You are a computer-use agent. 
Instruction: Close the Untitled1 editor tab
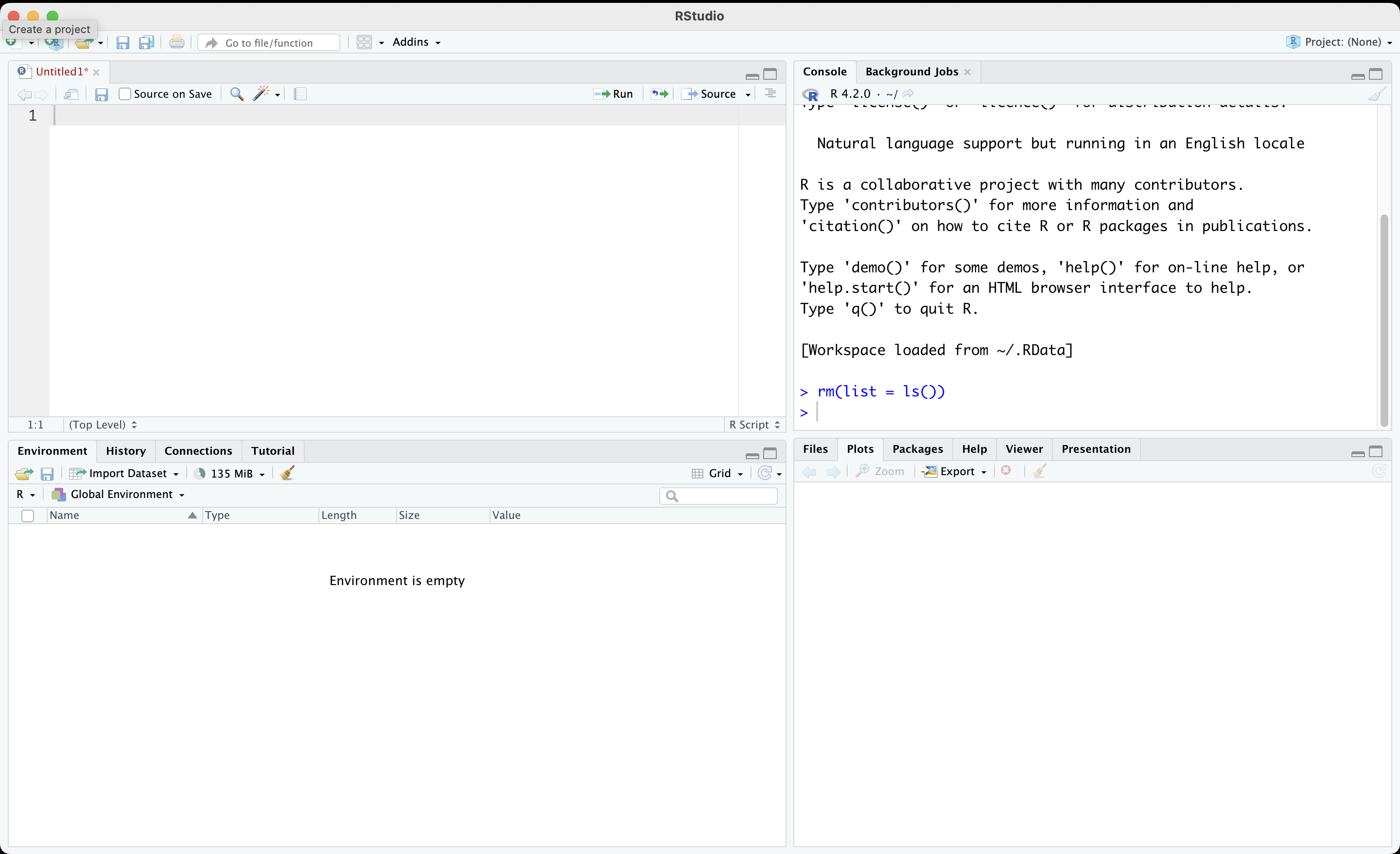click(97, 72)
